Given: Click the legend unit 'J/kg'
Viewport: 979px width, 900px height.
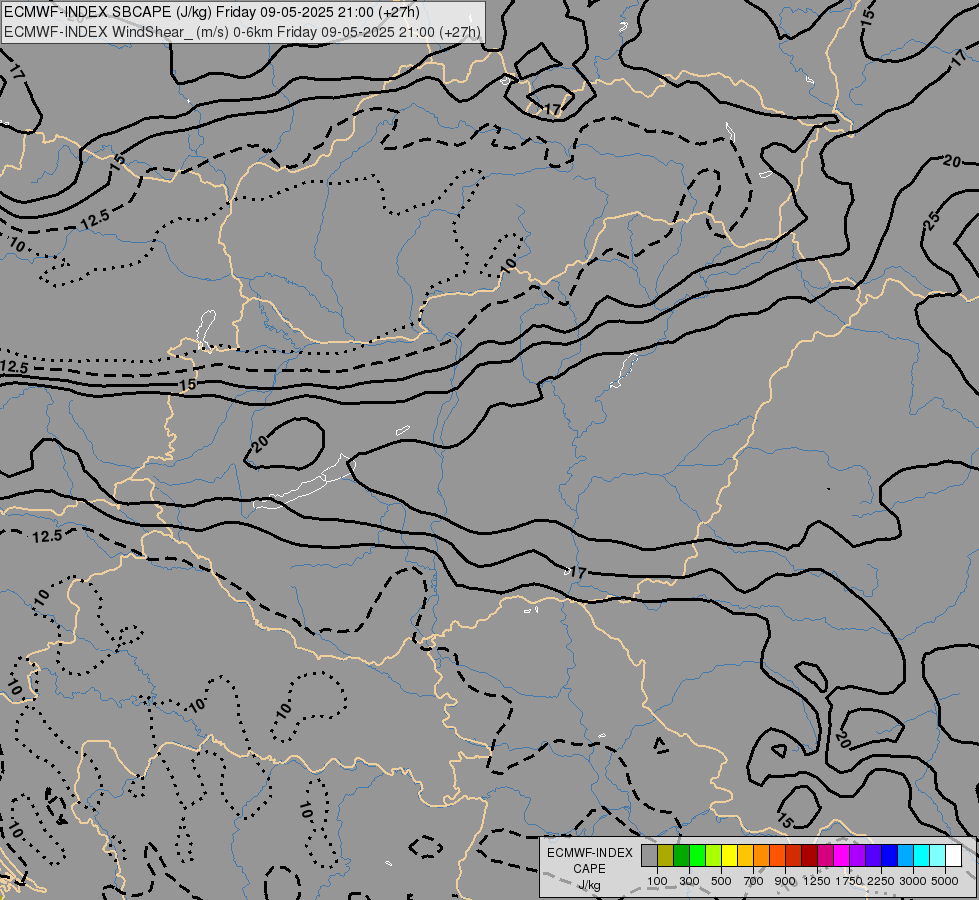Looking at the screenshot, I should tap(589, 885).
